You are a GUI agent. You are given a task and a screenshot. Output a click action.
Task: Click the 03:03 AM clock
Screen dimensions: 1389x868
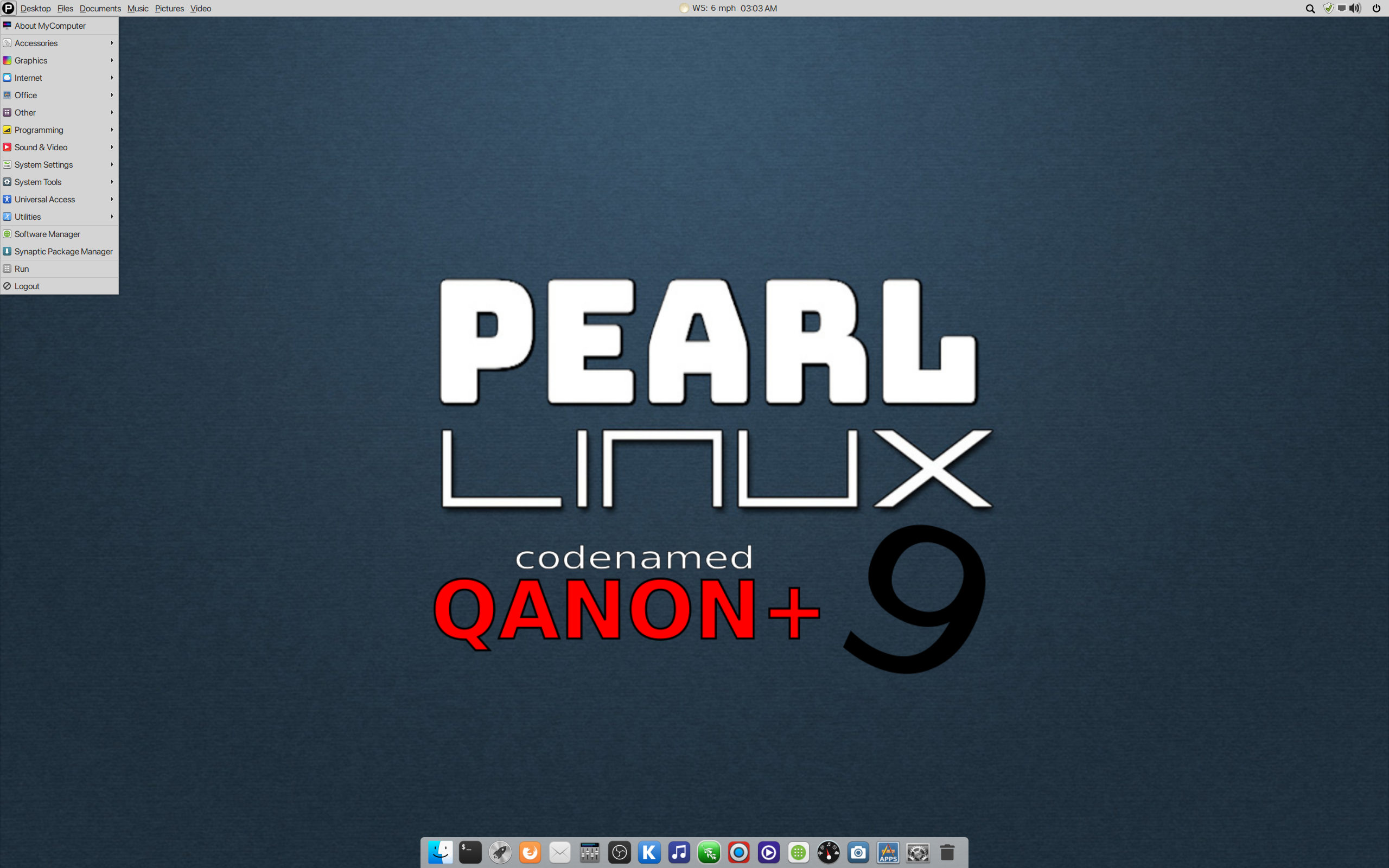tap(758, 8)
